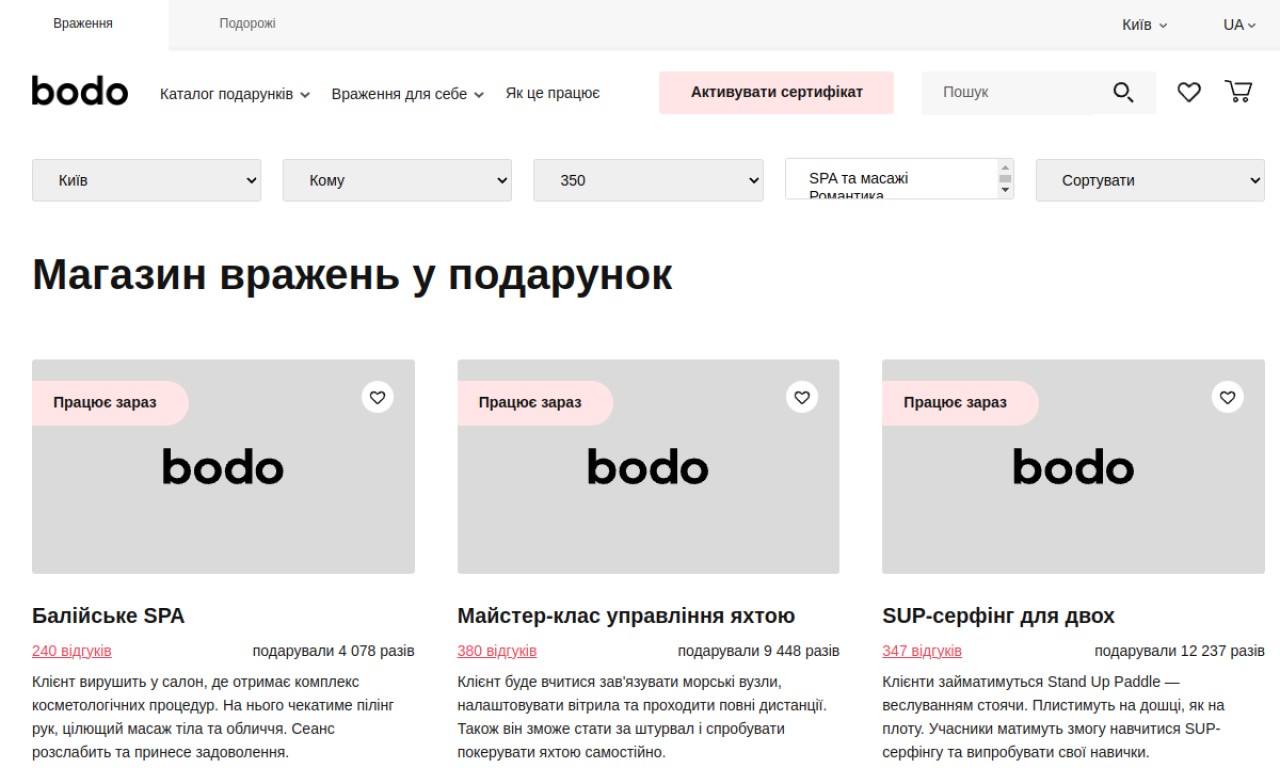Open the shopping cart icon
Image resolution: width=1280 pixels, height=768 pixels.
[1239, 92]
